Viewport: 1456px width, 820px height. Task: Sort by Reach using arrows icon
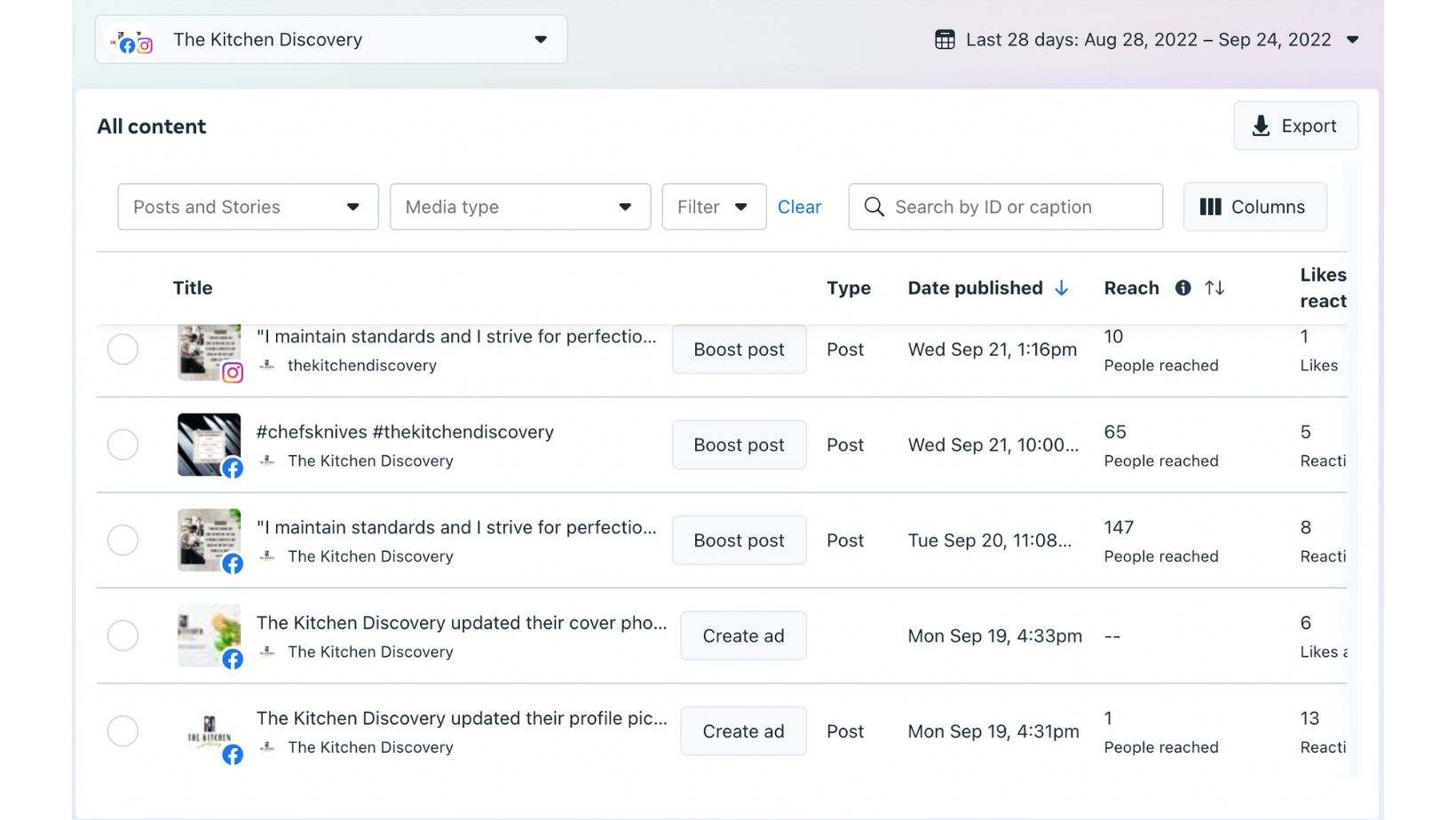click(1215, 288)
